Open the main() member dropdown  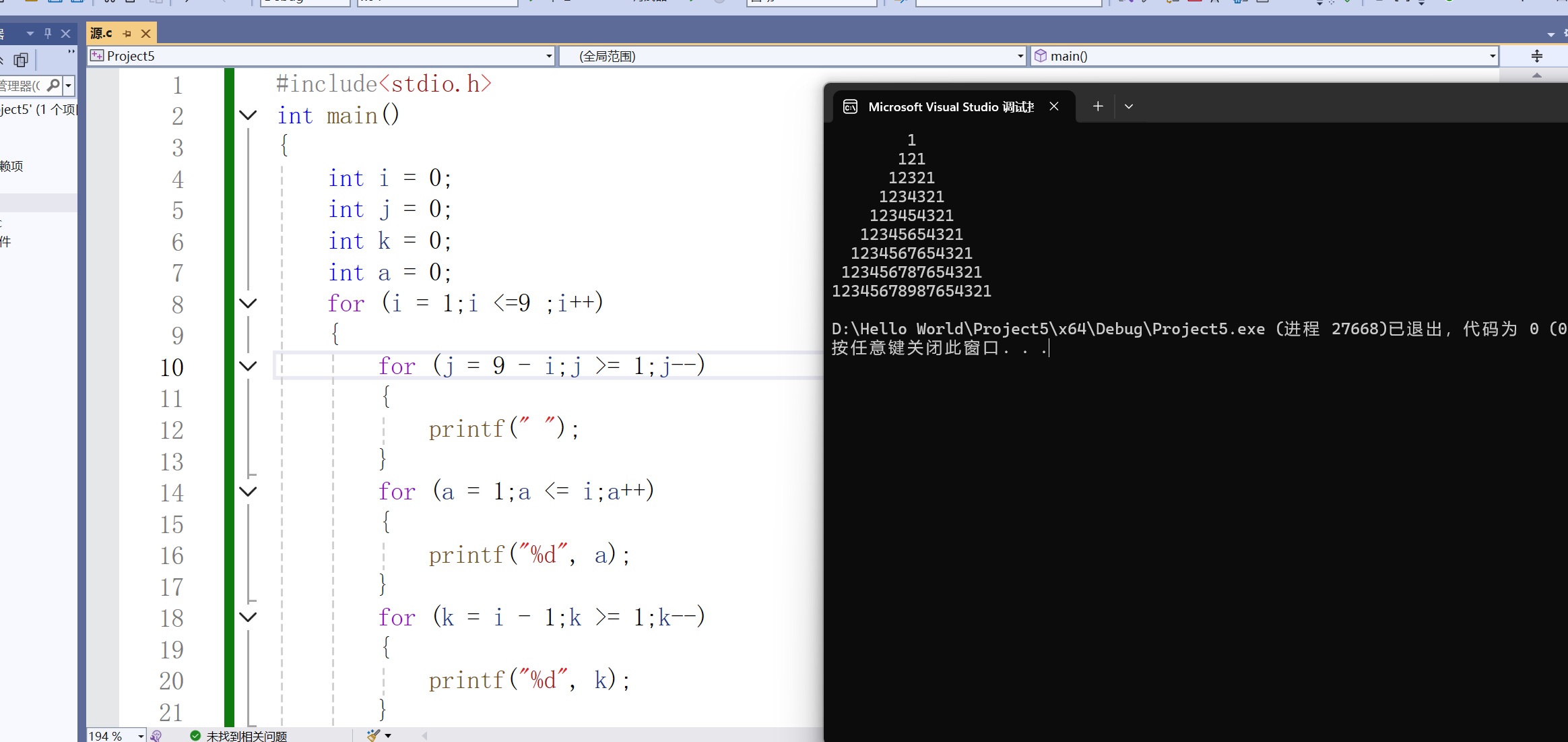tap(1493, 56)
